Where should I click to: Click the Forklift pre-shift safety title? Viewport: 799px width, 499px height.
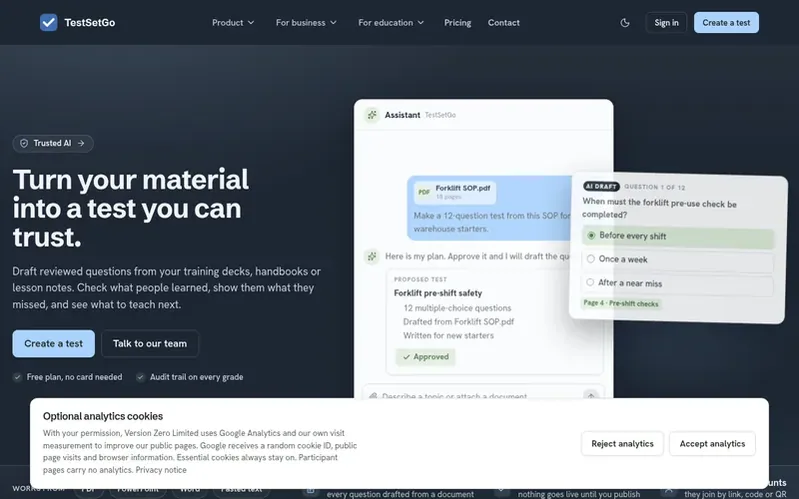point(438,293)
